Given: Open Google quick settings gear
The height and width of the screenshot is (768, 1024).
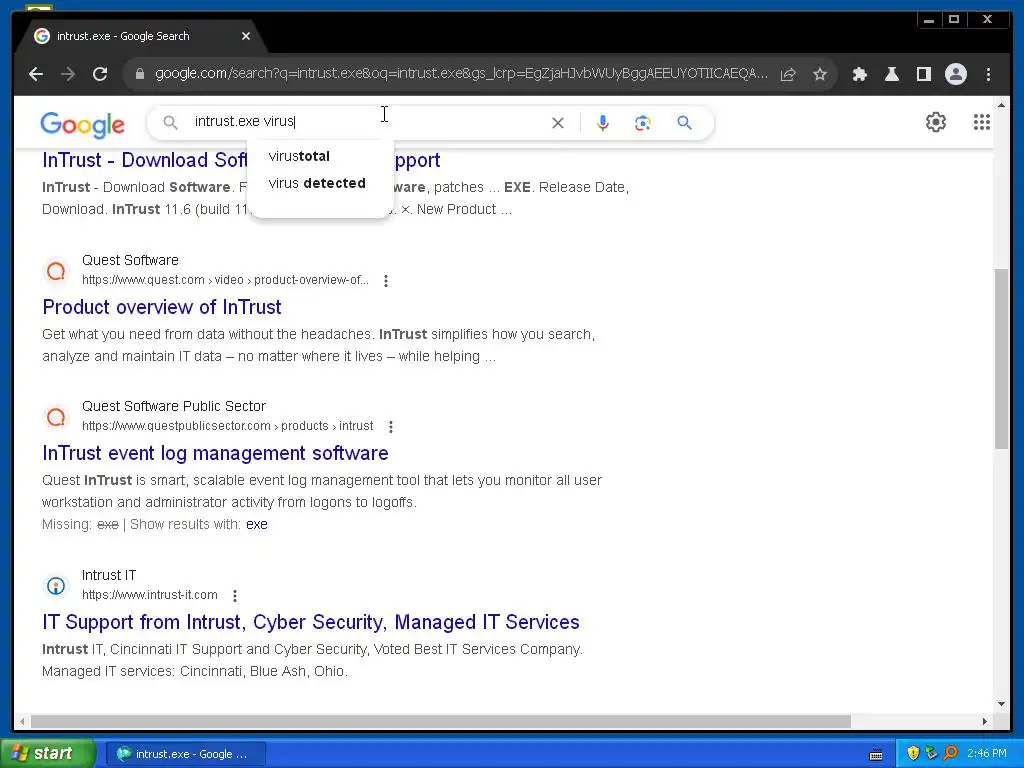Looking at the screenshot, I should tap(935, 122).
